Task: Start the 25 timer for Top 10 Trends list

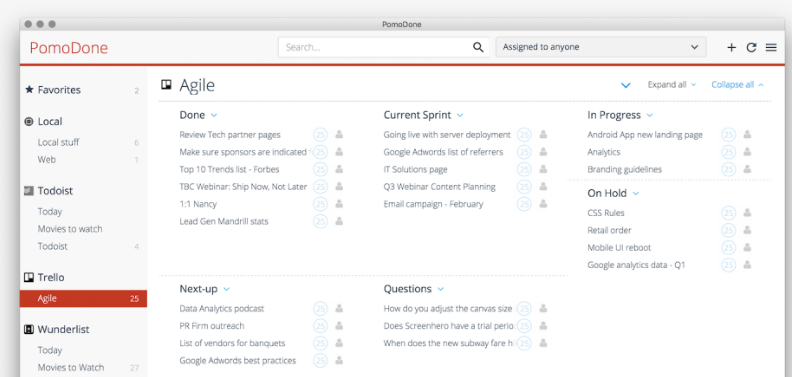Action: [320, 169]
